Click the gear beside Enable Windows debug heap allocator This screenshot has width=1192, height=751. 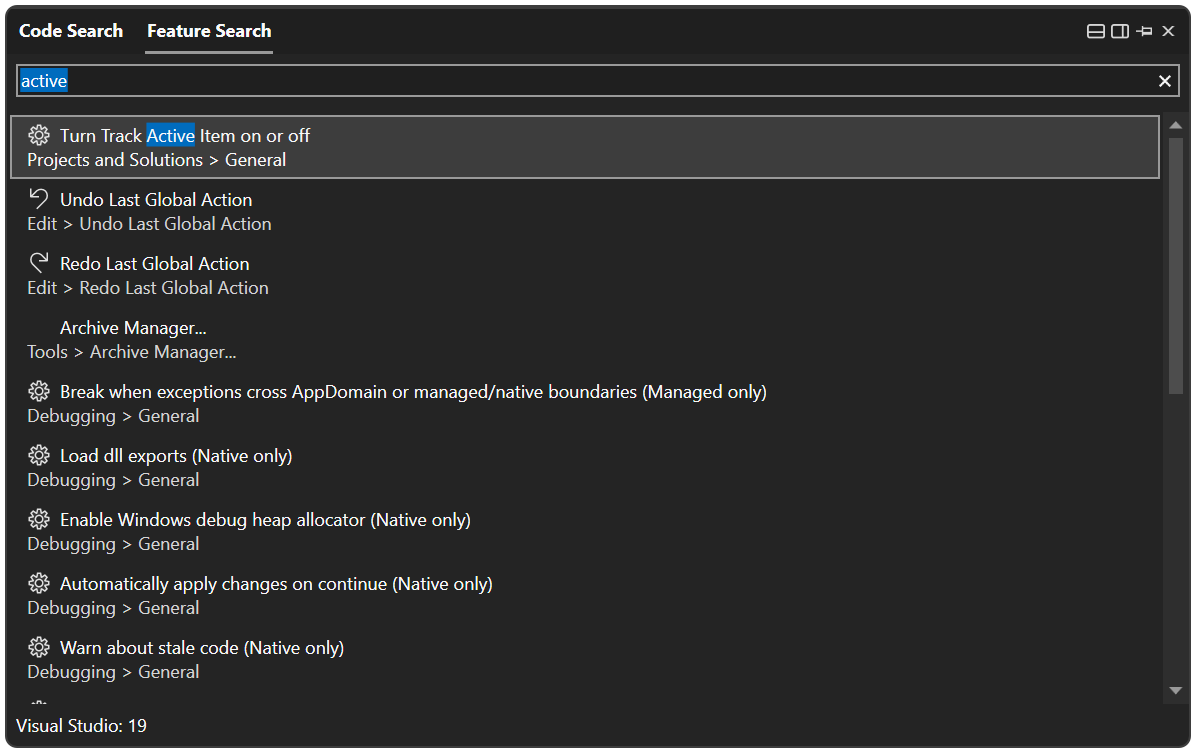click(x=39, y=519)
